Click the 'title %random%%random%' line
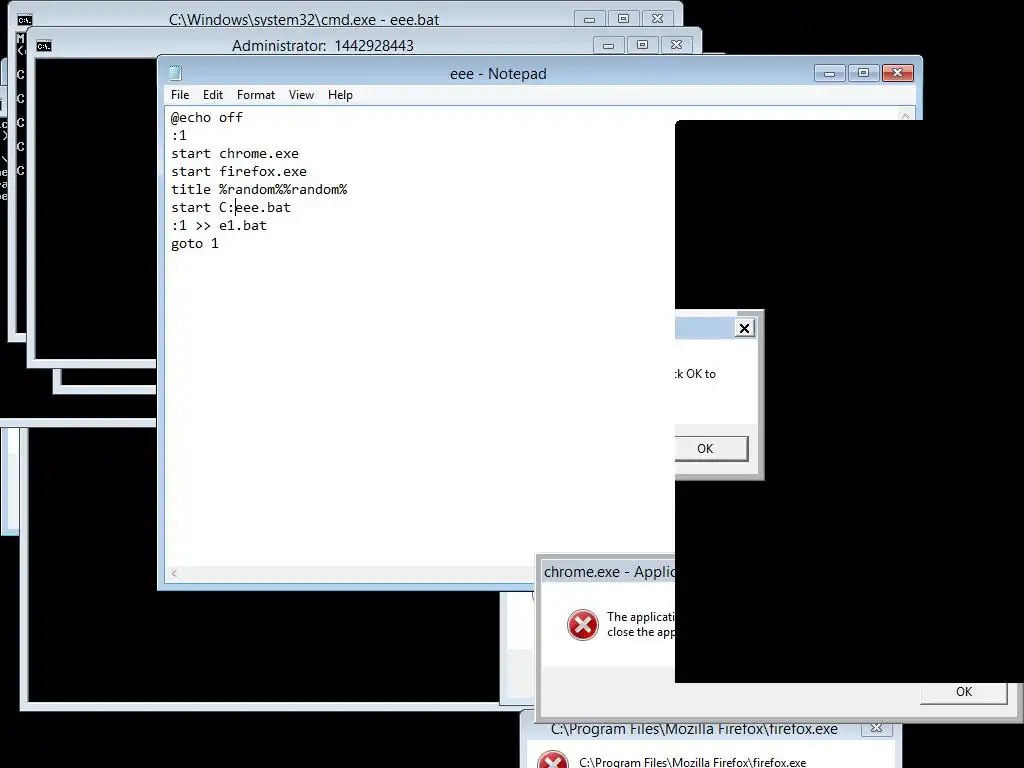1024x768 pixels. 259,189
